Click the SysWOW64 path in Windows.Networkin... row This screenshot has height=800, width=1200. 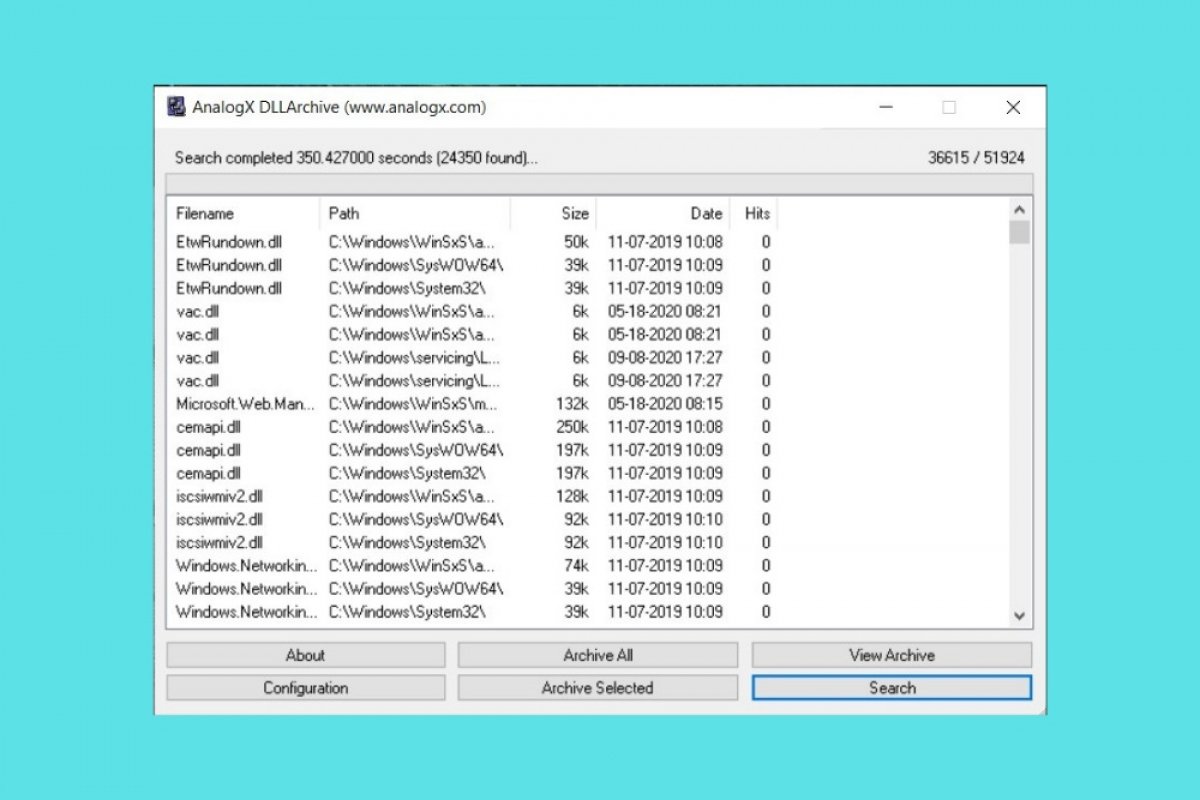416,588
